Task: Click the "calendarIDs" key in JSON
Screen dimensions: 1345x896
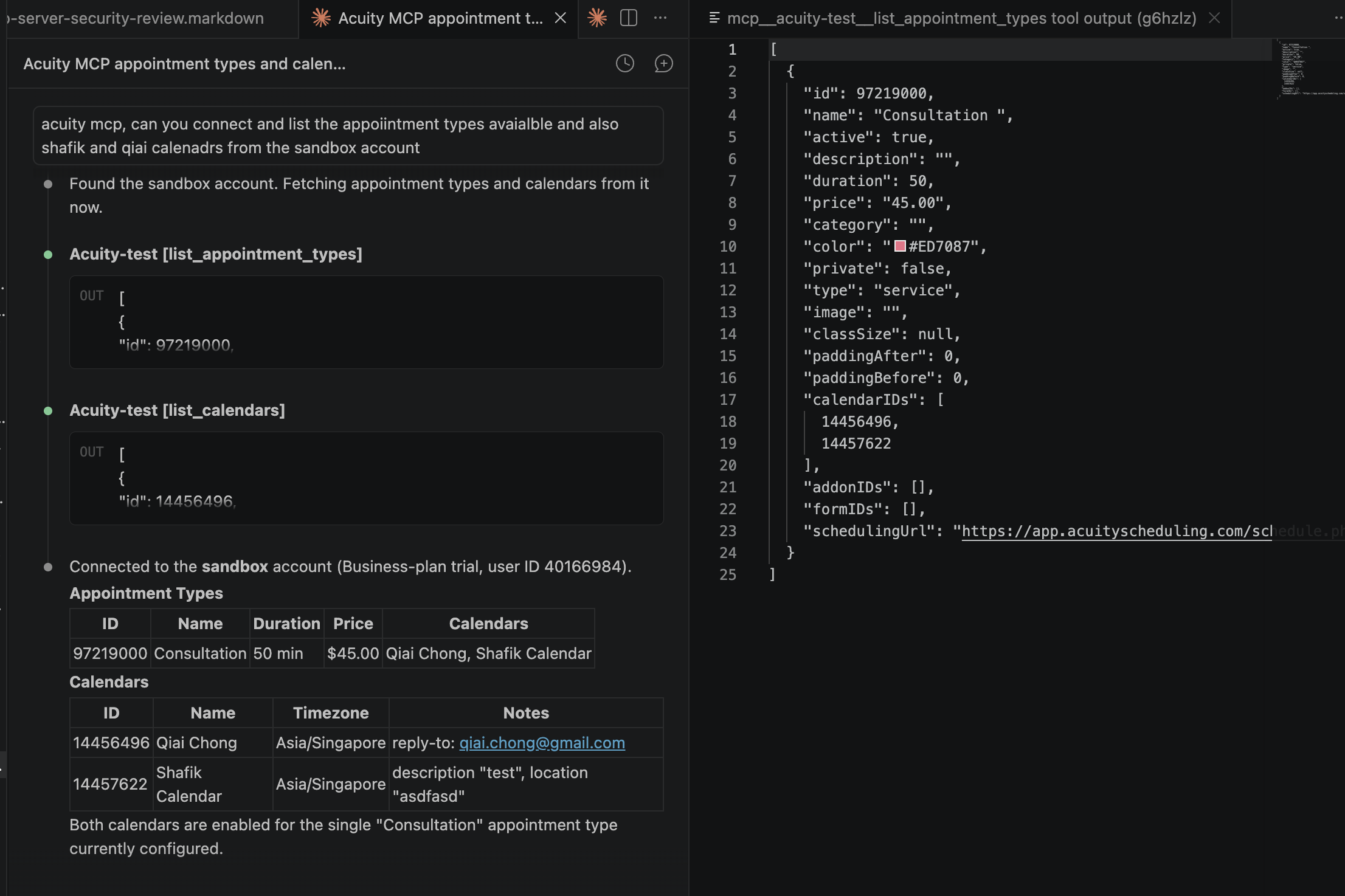Action: [860, 400]
